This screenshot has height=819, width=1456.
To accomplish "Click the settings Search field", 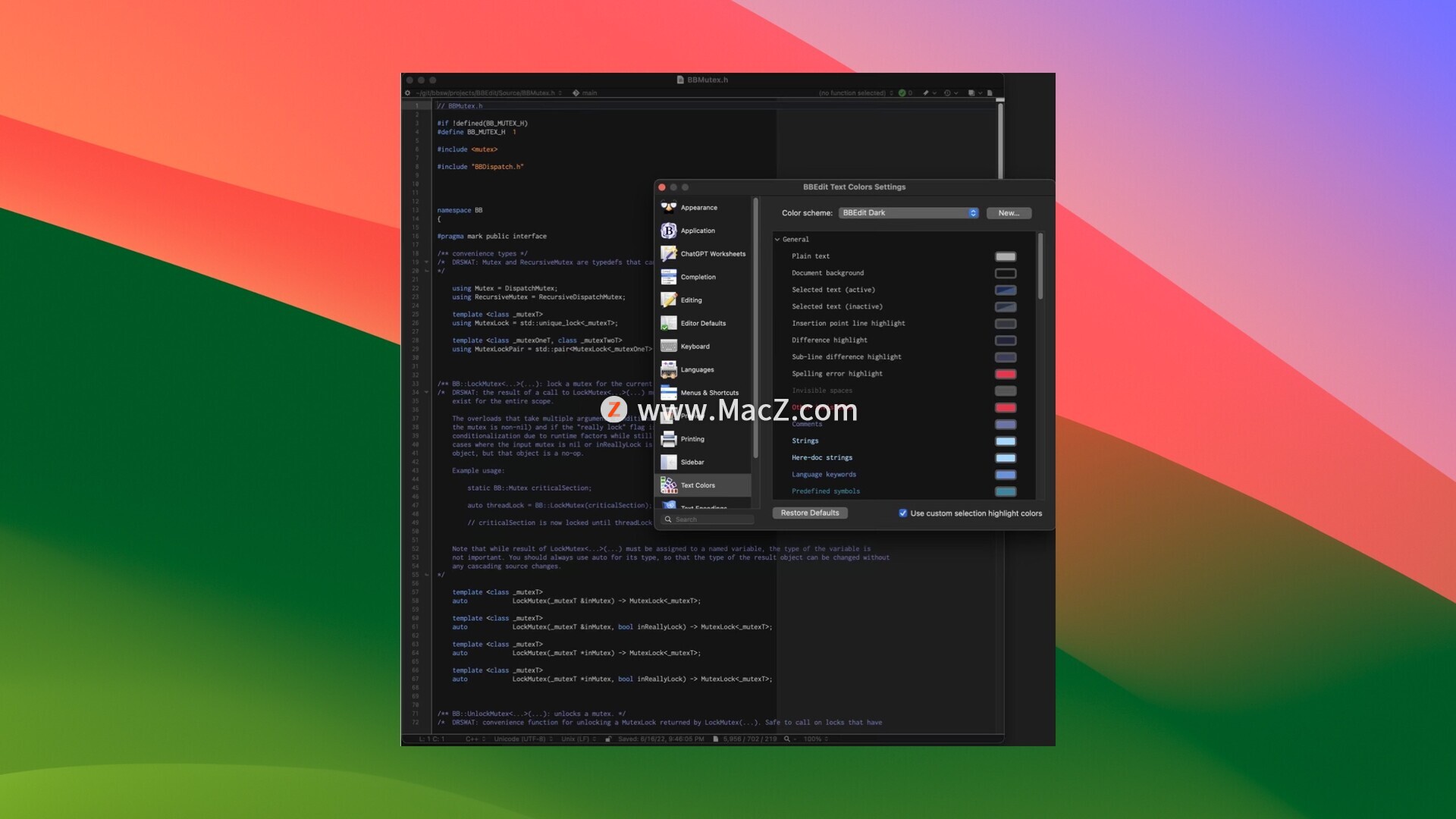I will tap(708, 519).
